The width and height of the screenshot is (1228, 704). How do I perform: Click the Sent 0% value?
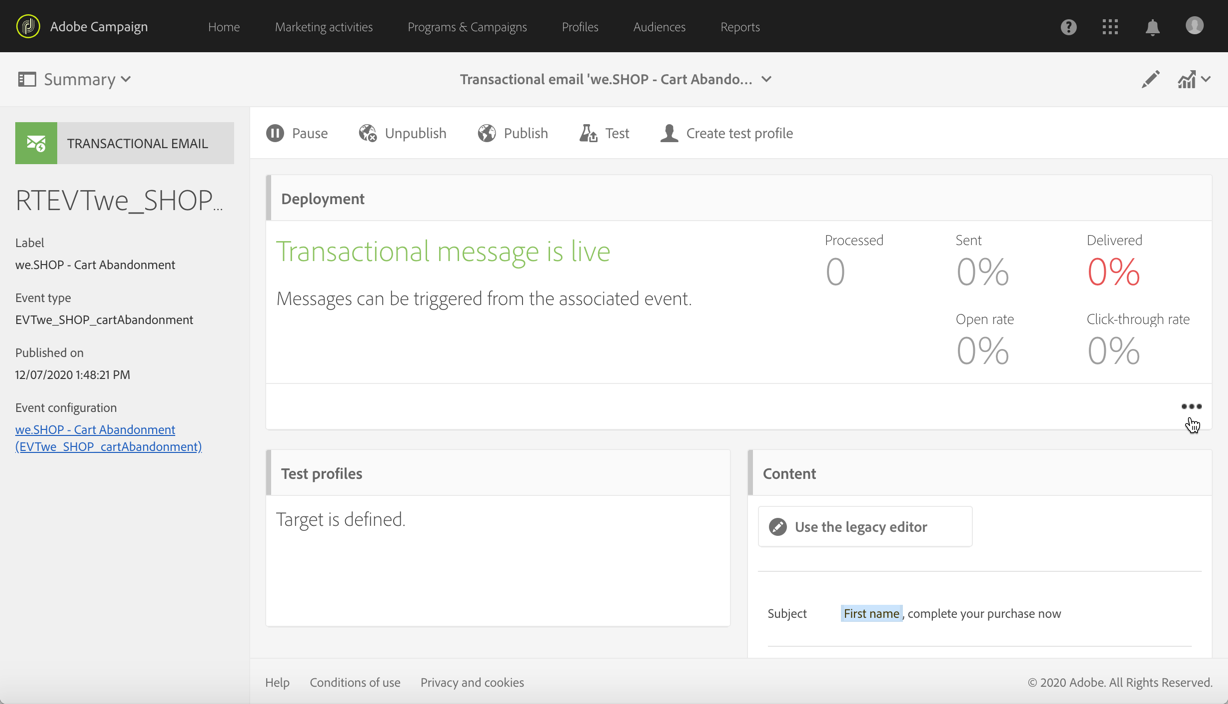[982, 272]
